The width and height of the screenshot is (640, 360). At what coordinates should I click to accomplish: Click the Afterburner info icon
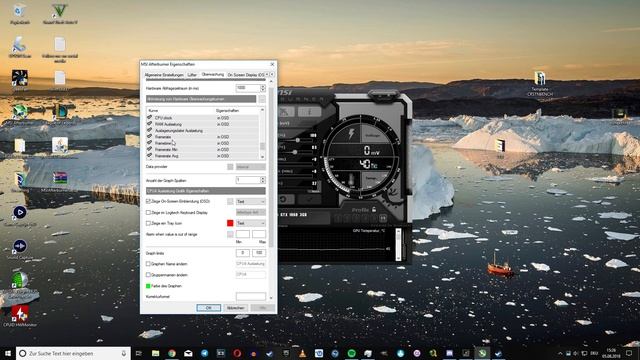click(x=309, y=111)
